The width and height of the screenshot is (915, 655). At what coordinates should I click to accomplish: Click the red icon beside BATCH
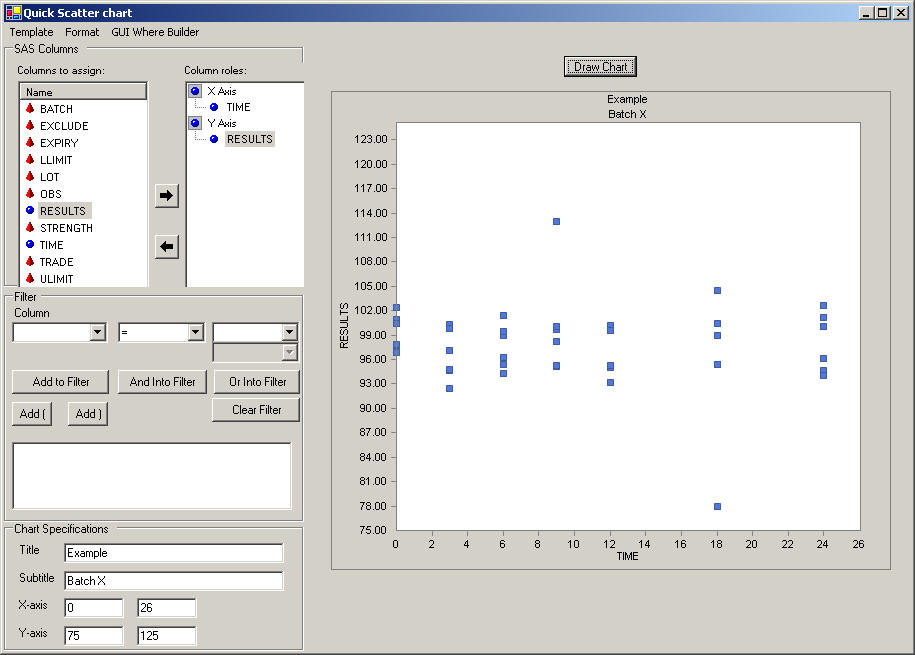(30, 109)
